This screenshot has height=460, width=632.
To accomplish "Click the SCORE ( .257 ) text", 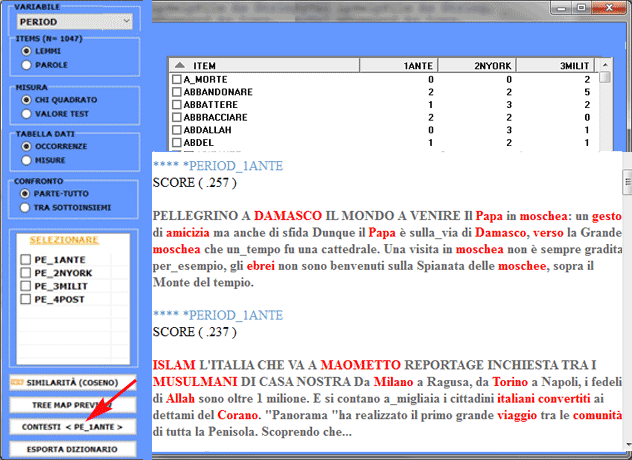I will tap(195, 183).
